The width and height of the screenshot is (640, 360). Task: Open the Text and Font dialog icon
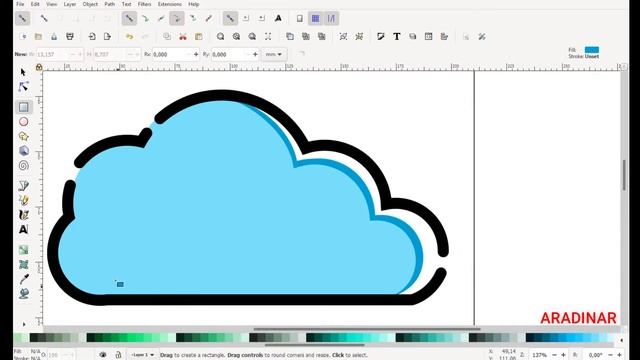[397, 37]
